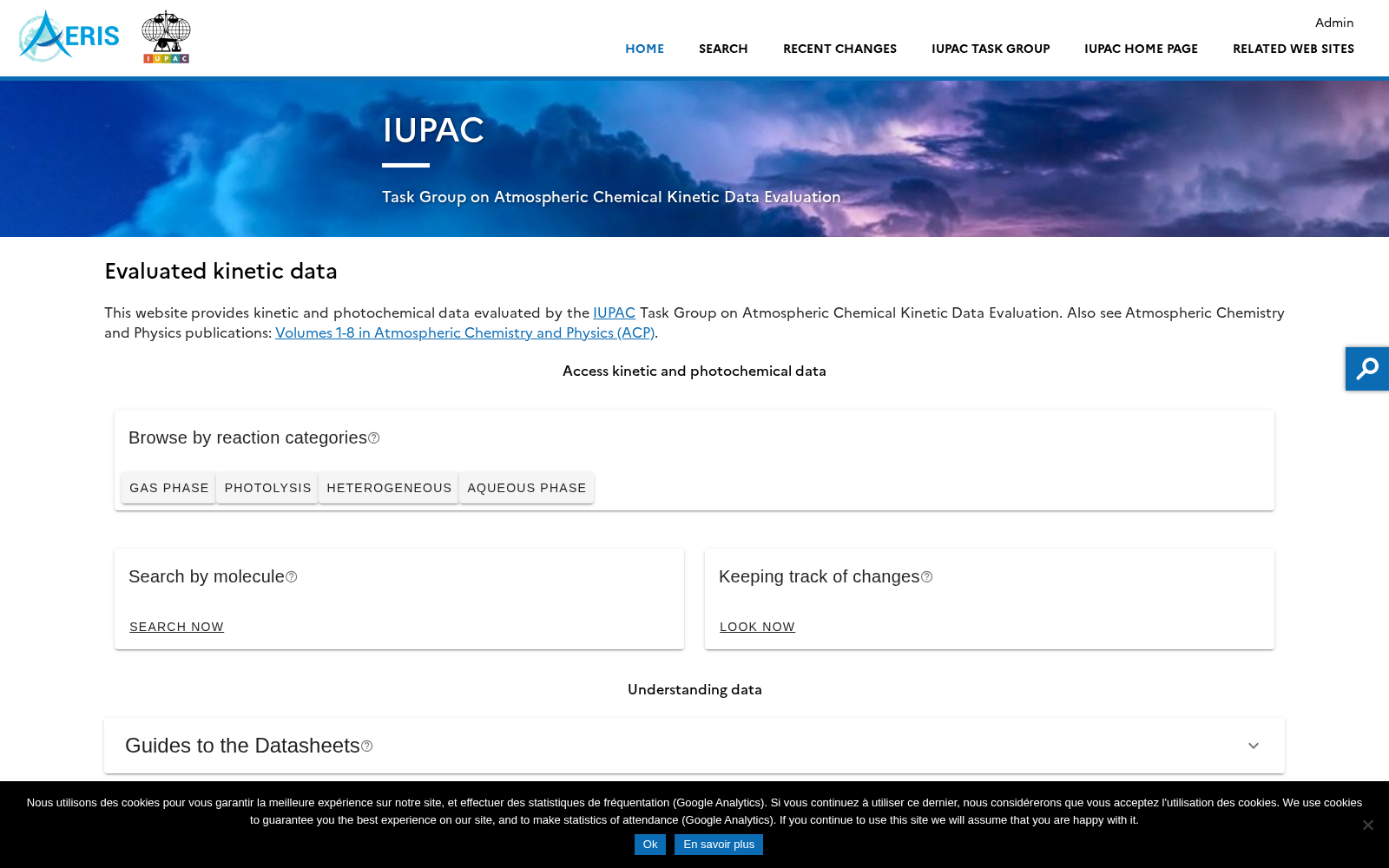Click the AERIS logo

tap(69, 36)
